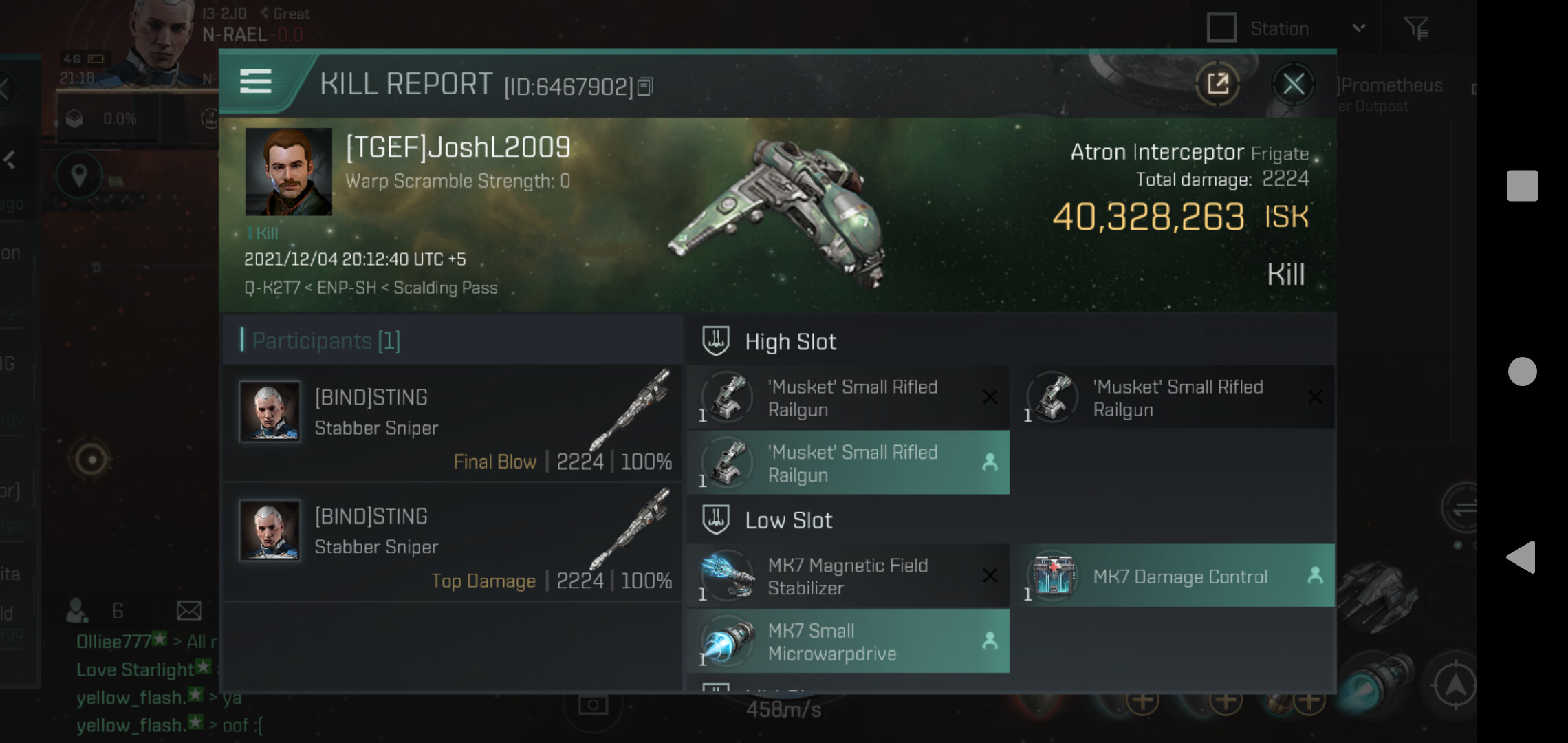Select the highlighted 'Musket' Small Rifled Railgun
Image resolution: width=1568 pixels, height=743 pixels.
(x=848, y=463)
